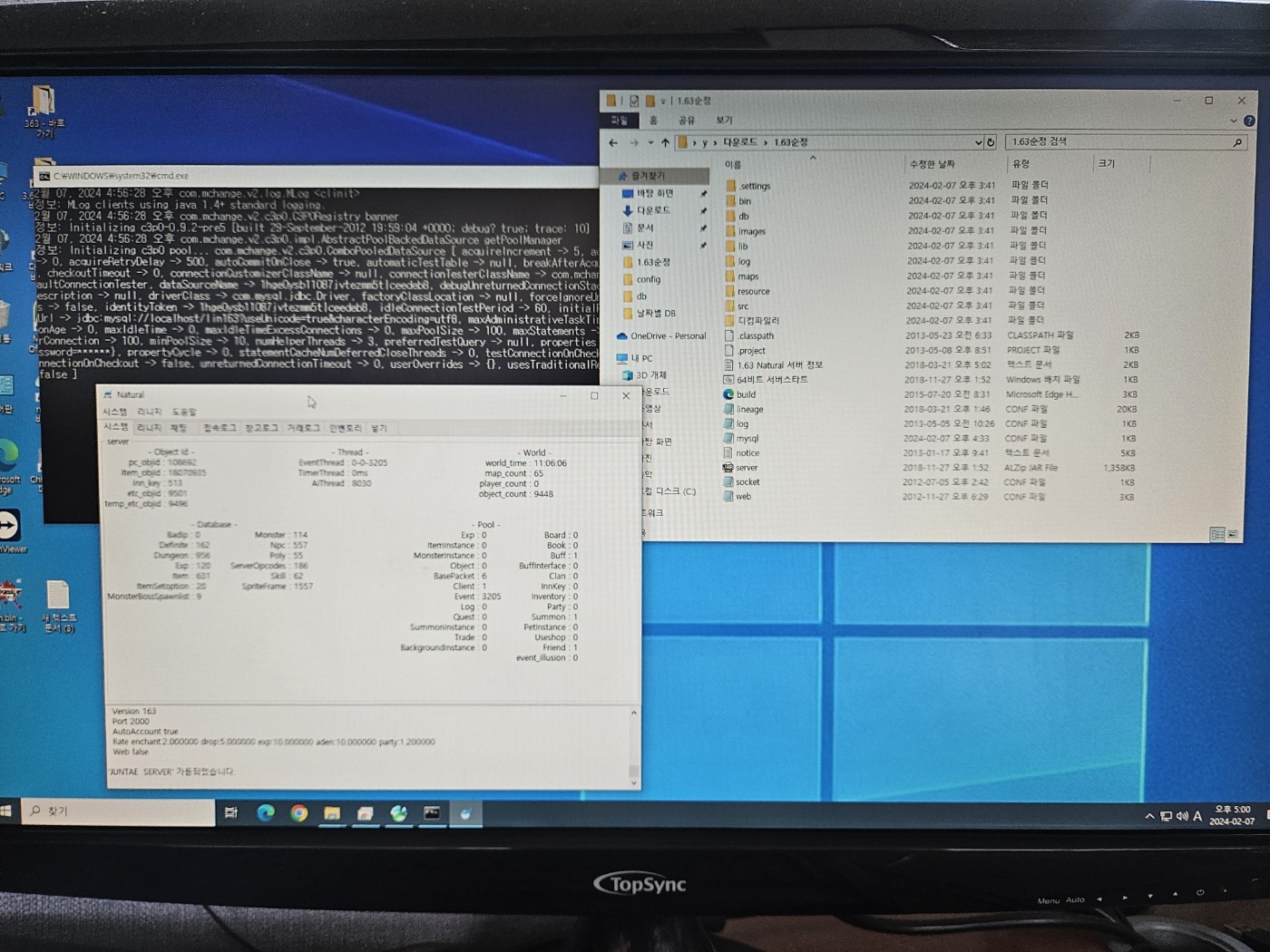
Task: Open the cmd window taskbar icon
Action: 432,813
